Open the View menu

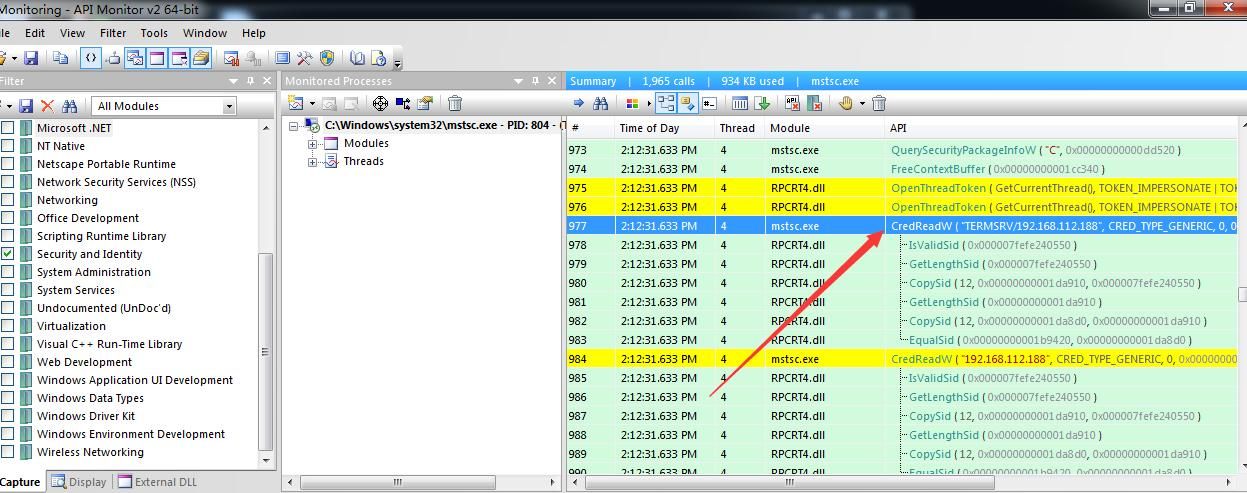click(x=72, y=33)
